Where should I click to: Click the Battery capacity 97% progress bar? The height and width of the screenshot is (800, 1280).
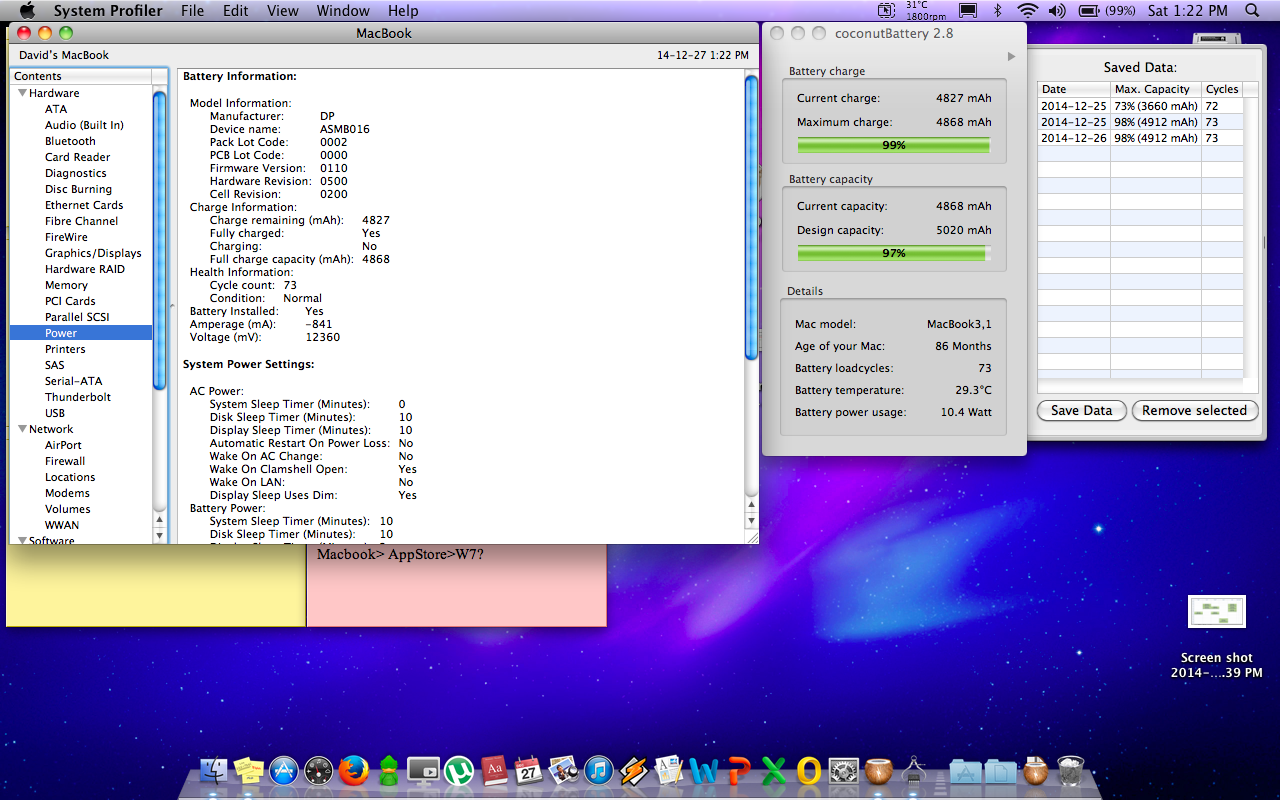coord(893,253)
